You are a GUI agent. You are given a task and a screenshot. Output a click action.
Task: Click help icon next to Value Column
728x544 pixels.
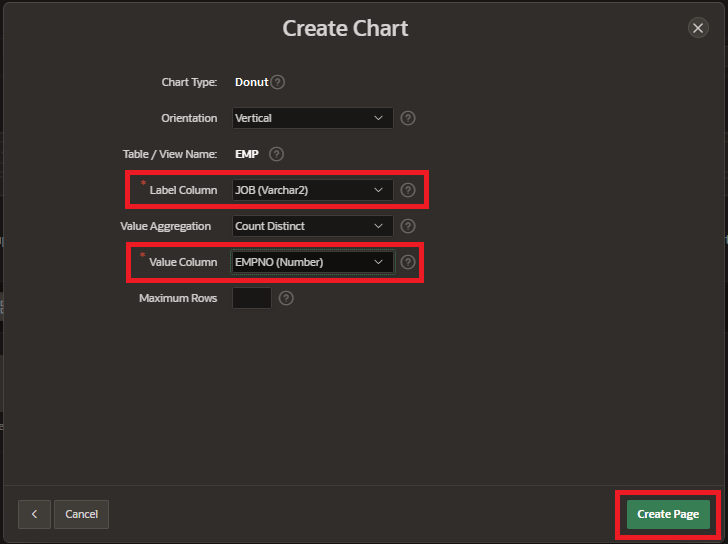click(408, 262)
